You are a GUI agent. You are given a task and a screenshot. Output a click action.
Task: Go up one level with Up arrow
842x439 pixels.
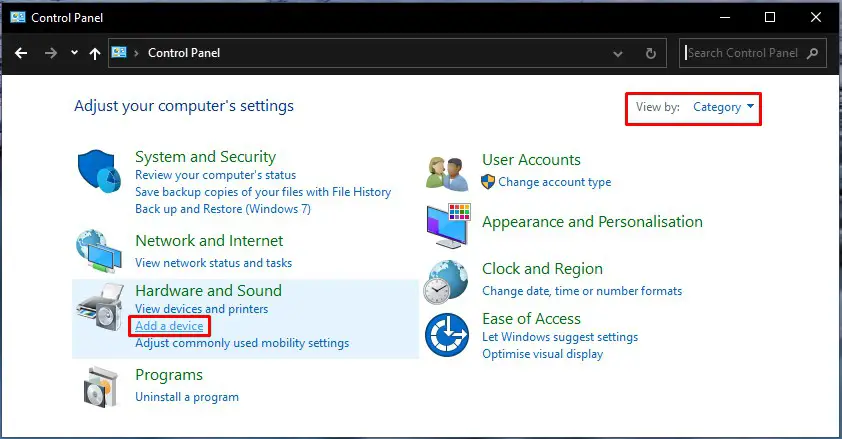(95, 53)
